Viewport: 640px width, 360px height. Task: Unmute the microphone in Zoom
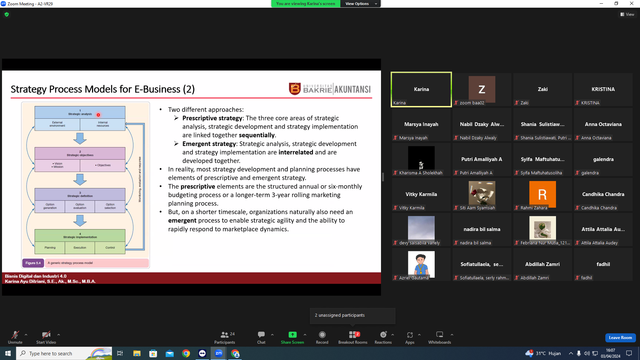point(15,337)
